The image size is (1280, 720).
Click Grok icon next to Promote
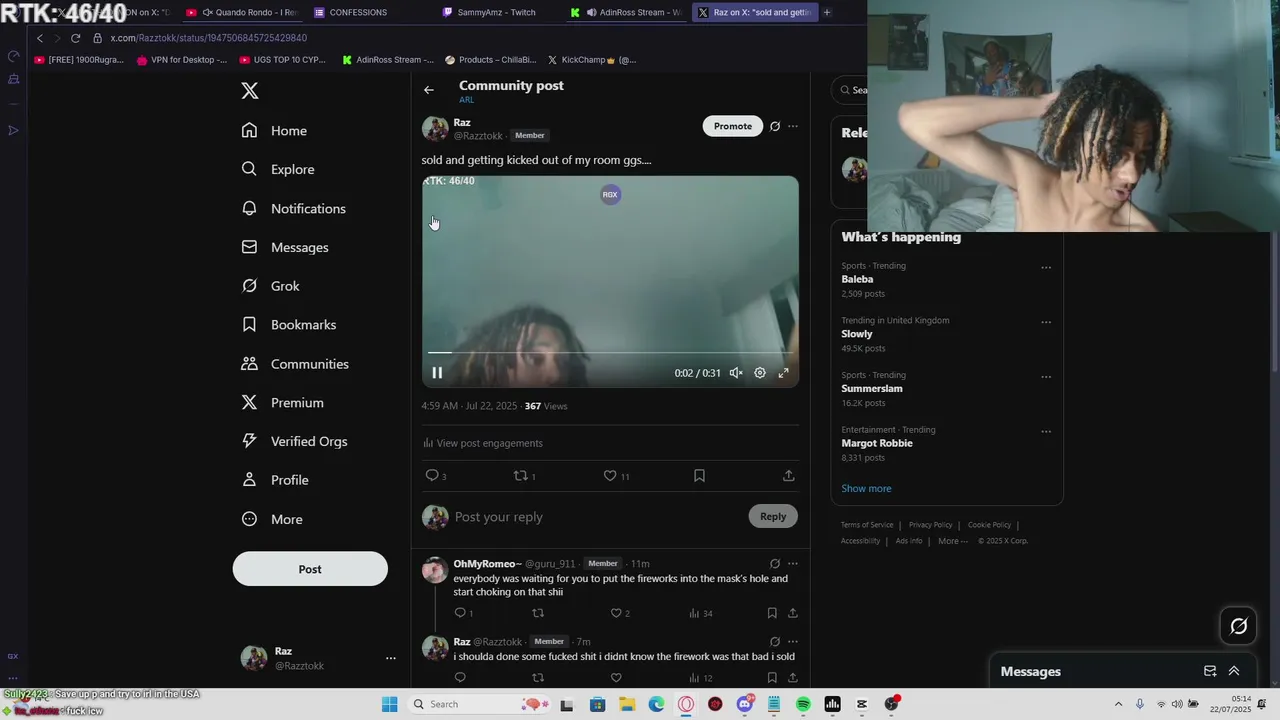coord(775,126)
